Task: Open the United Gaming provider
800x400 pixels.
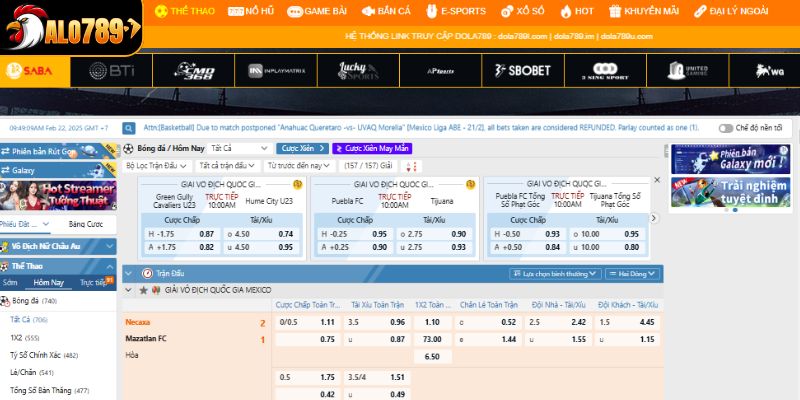Action: [688, 71]
